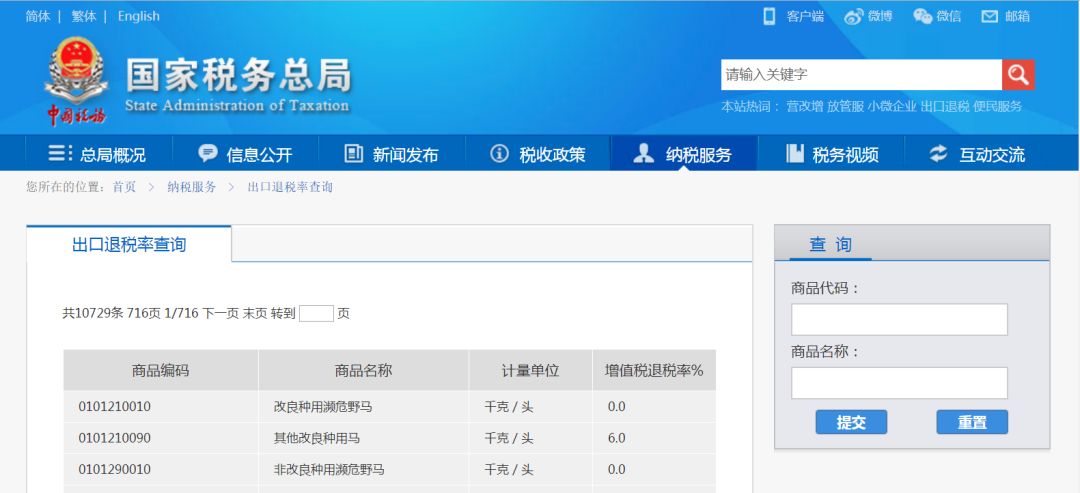This screenshot has width=1080, height=493.
Task: Open the 微博 Weibo icon
Action: (853, 17)
